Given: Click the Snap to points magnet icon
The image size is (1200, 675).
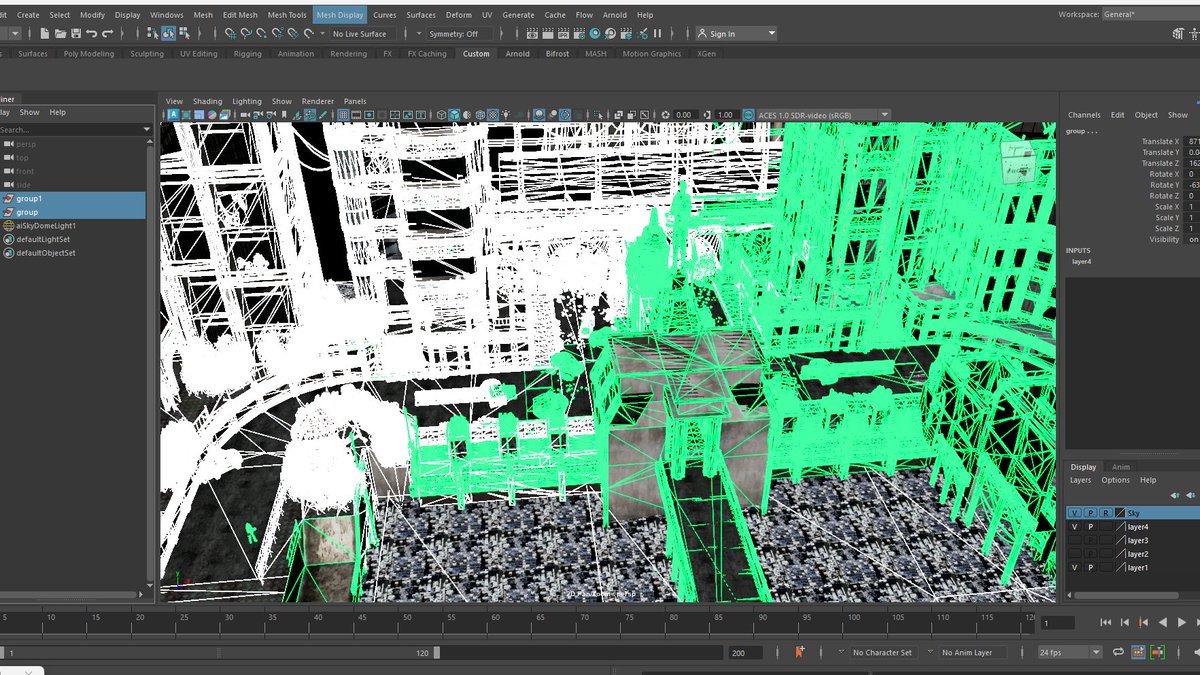Looking at the screenshot, I should [x=262, y=33].
